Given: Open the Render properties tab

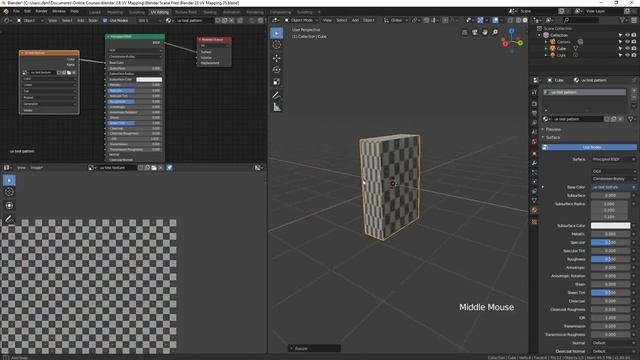Looking at the screenshot, I should point(534,104).
